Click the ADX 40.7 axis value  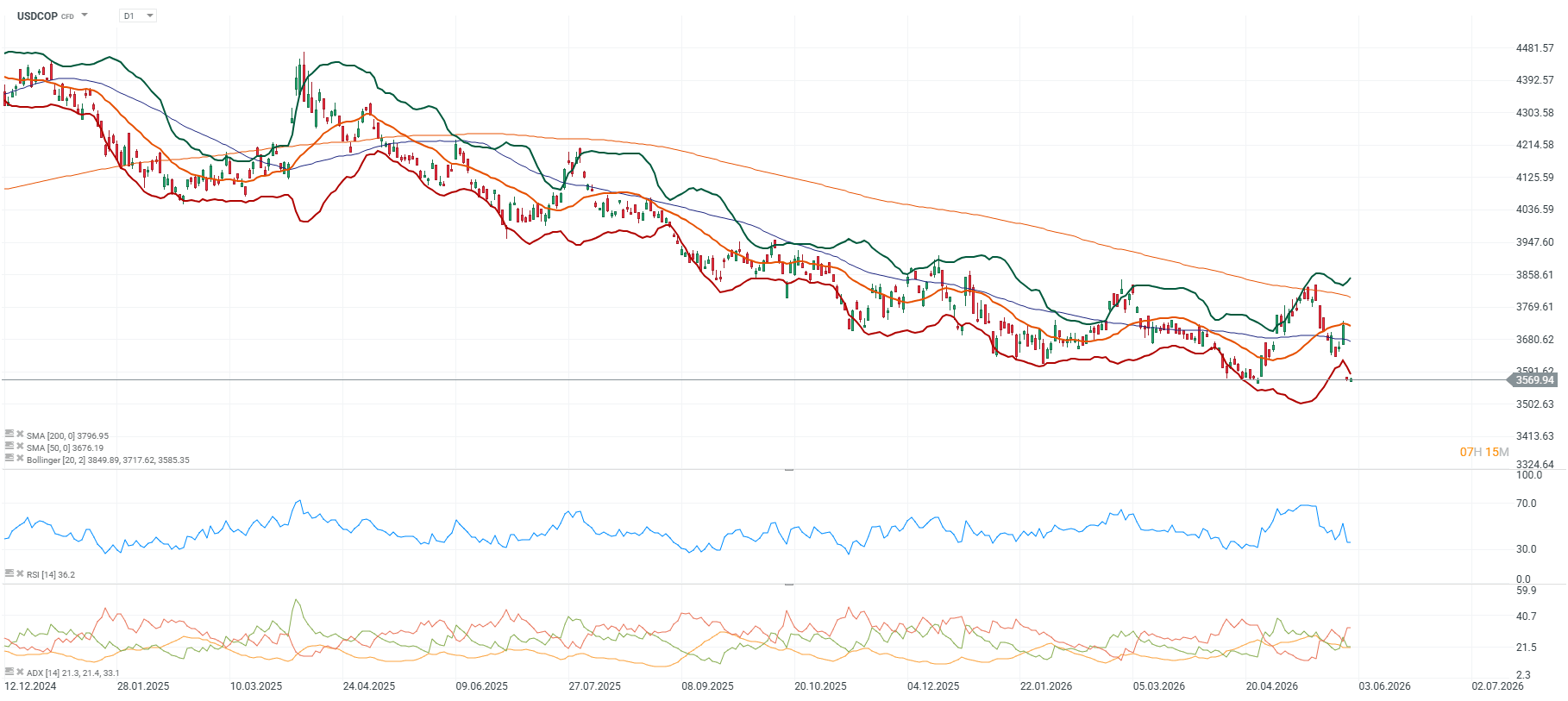pos(1527,617)
